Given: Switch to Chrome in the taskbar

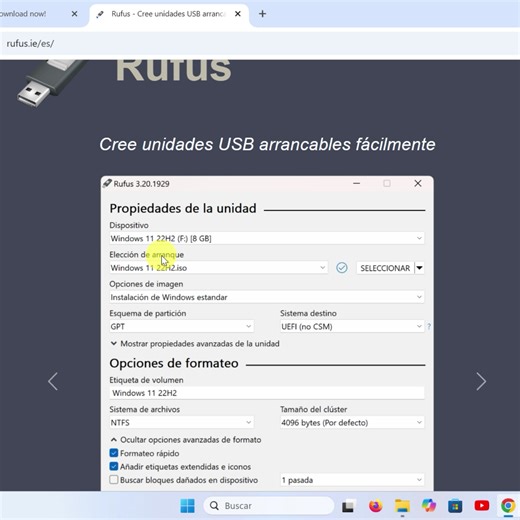Looking at the screenshot, I should point(508,506).
